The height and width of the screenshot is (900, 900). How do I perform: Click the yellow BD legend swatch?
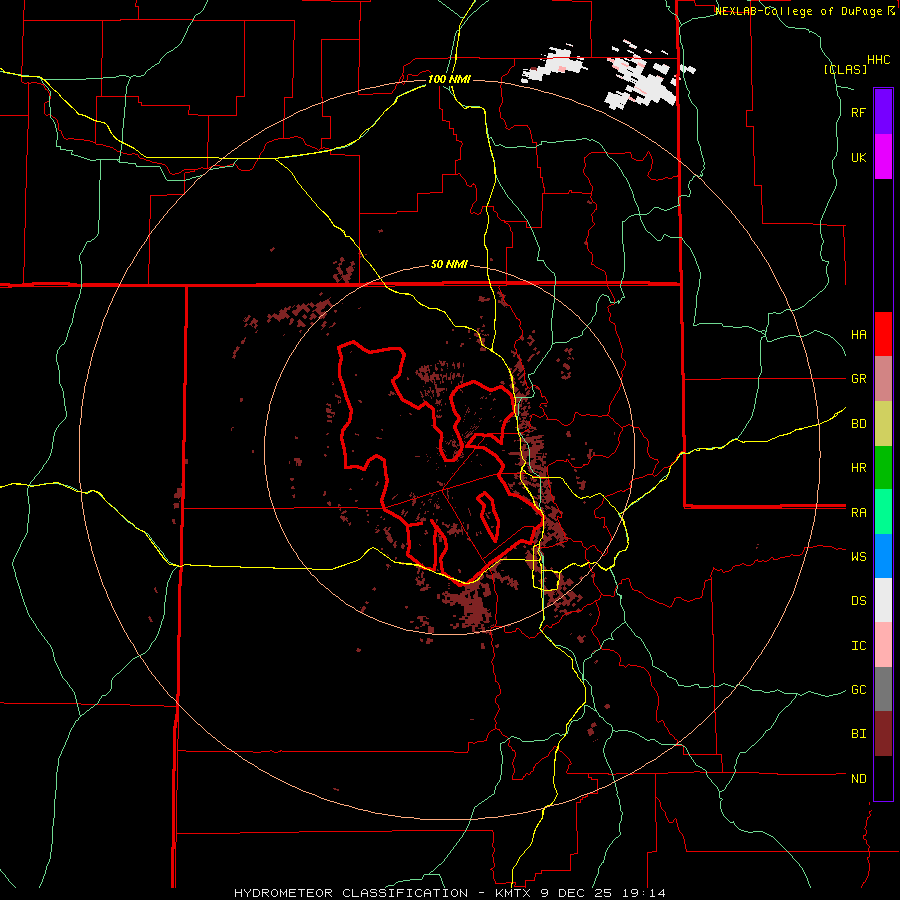tap(883, 424)
